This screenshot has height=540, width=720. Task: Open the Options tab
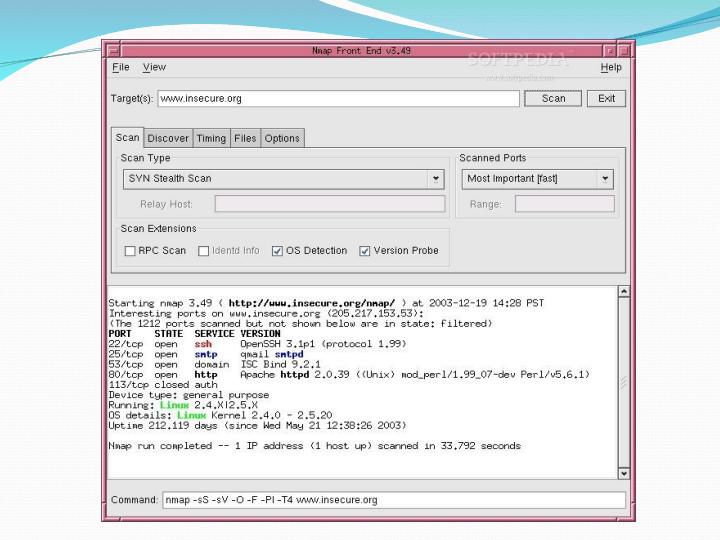point(282,138)
